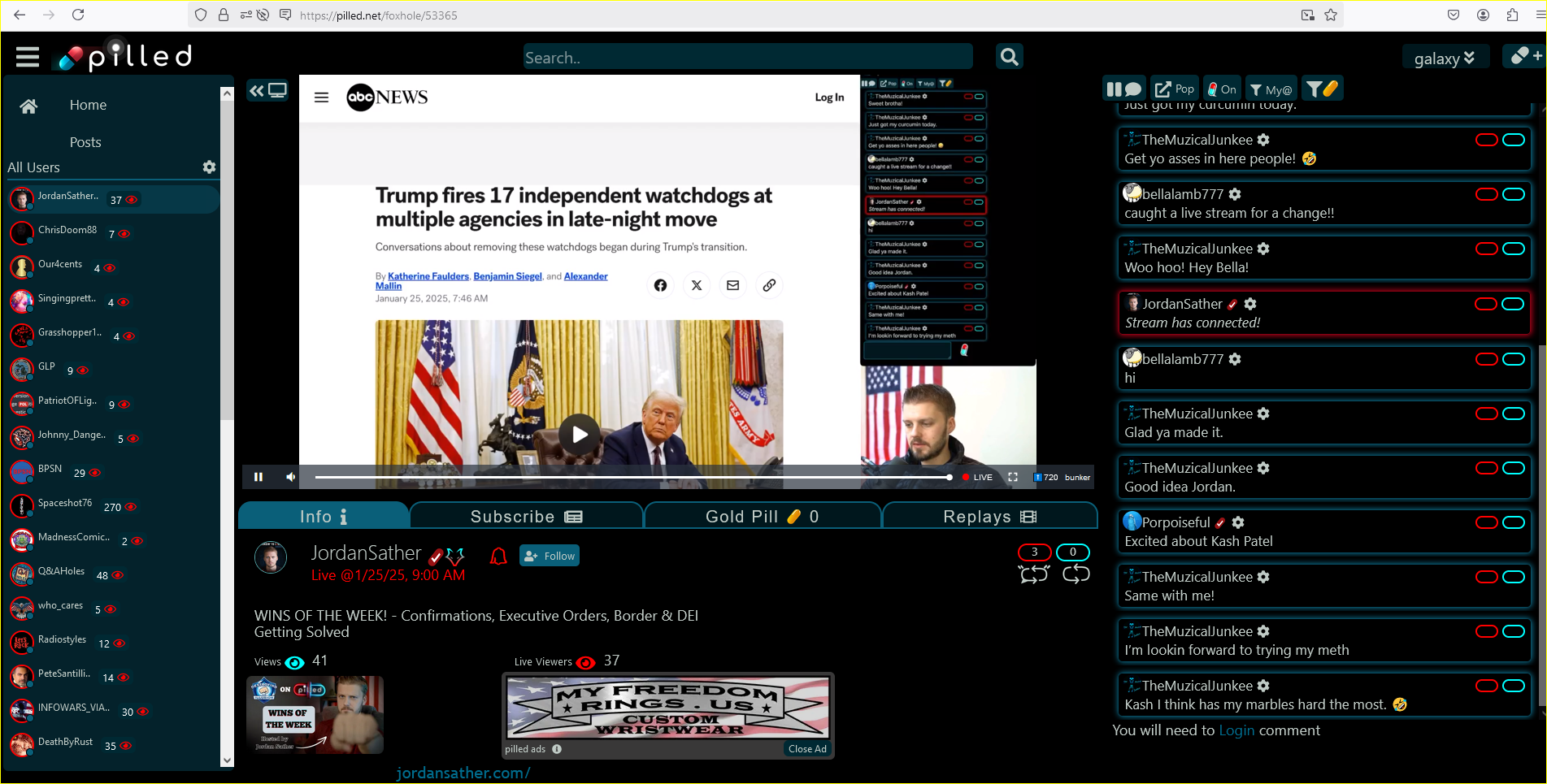Open Katherine Faulders author link
This screenshot has height=784, width=1547.
coord(428,276)
